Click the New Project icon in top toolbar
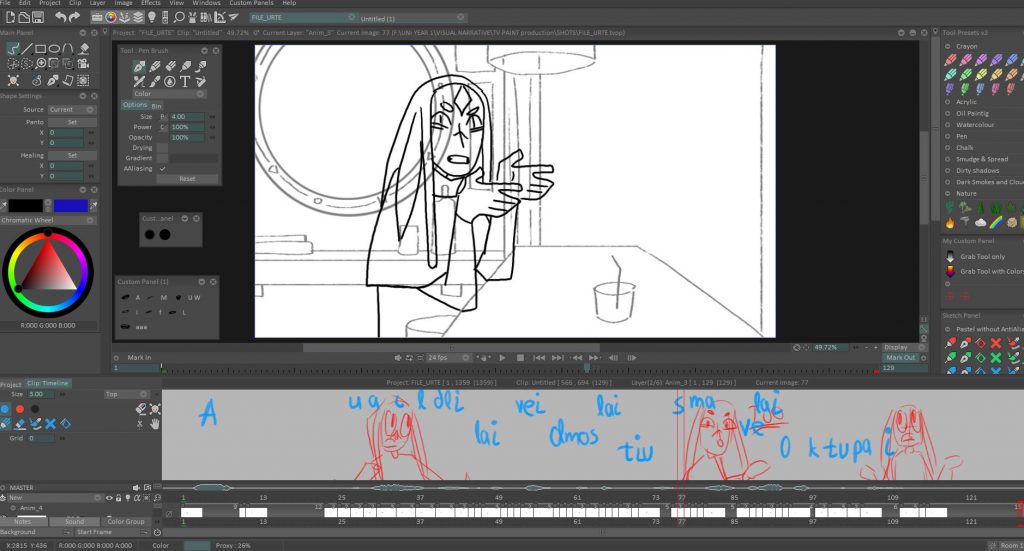 point(10,18)
